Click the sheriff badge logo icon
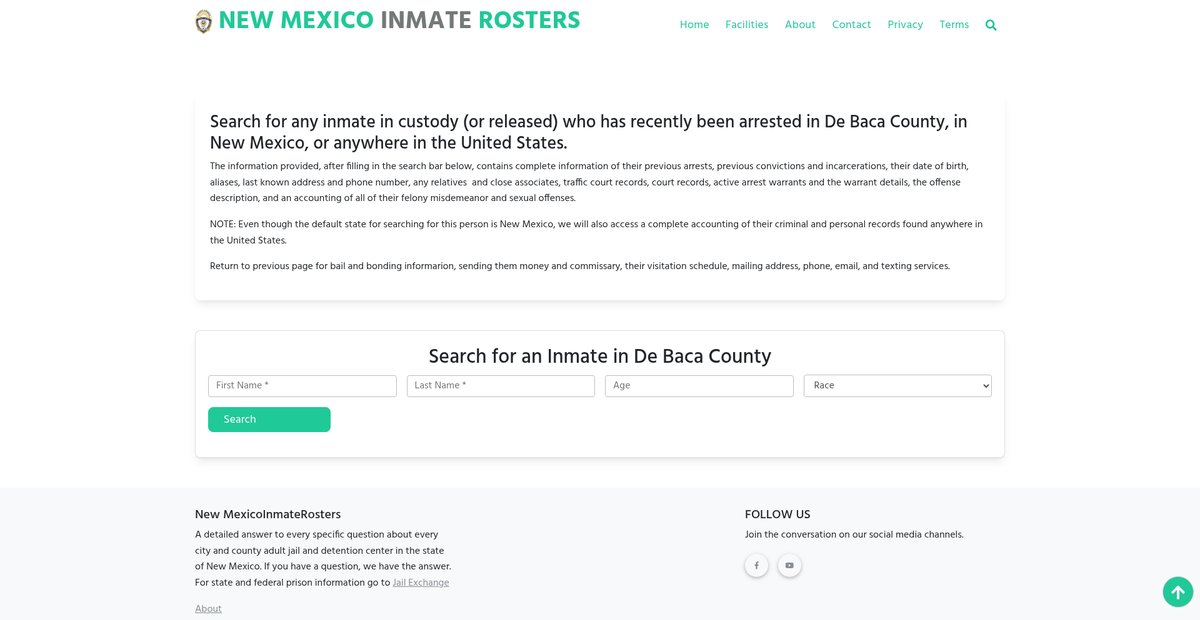 click(x=204, y=21)
